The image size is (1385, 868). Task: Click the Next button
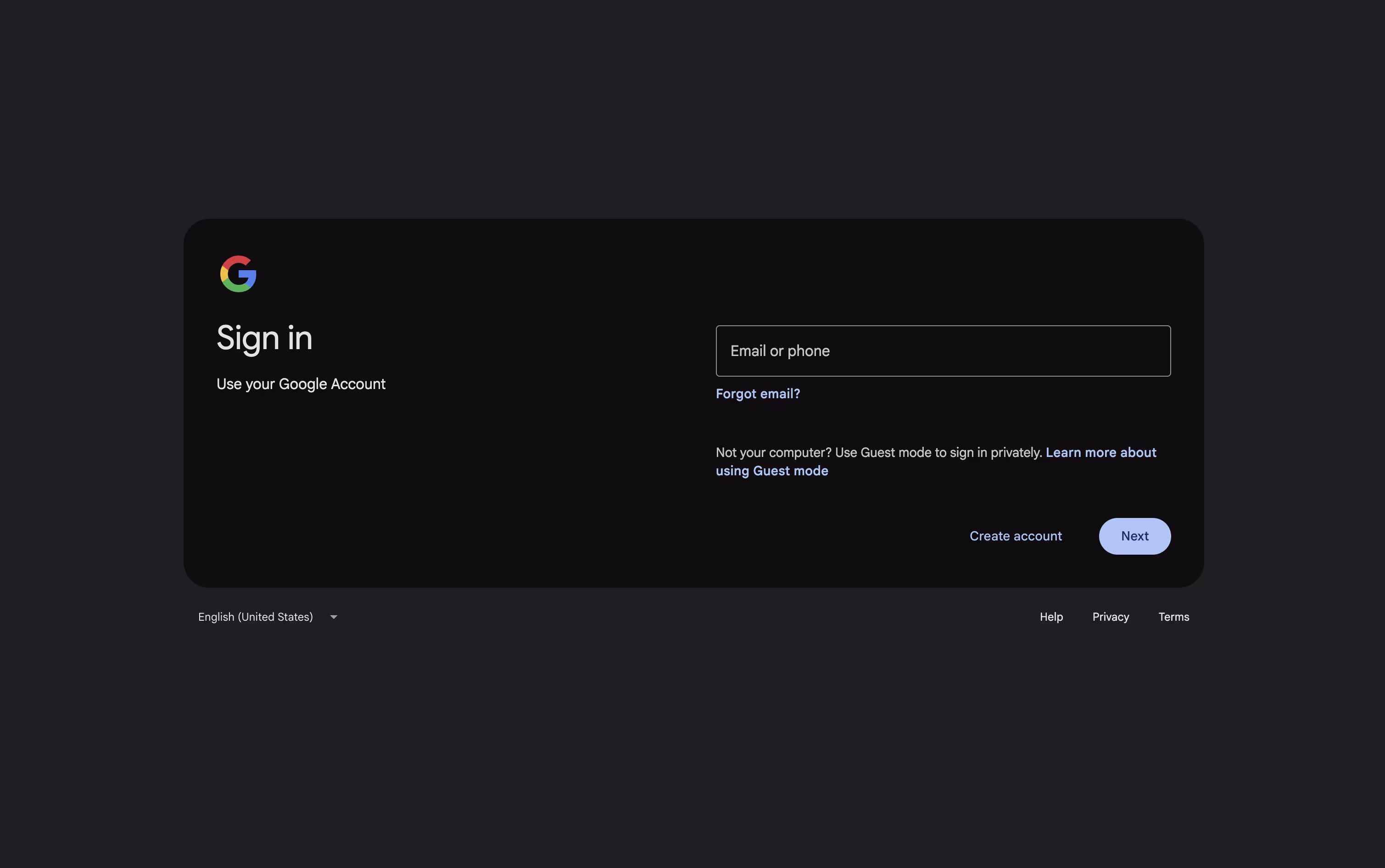tap(1134, 536)
